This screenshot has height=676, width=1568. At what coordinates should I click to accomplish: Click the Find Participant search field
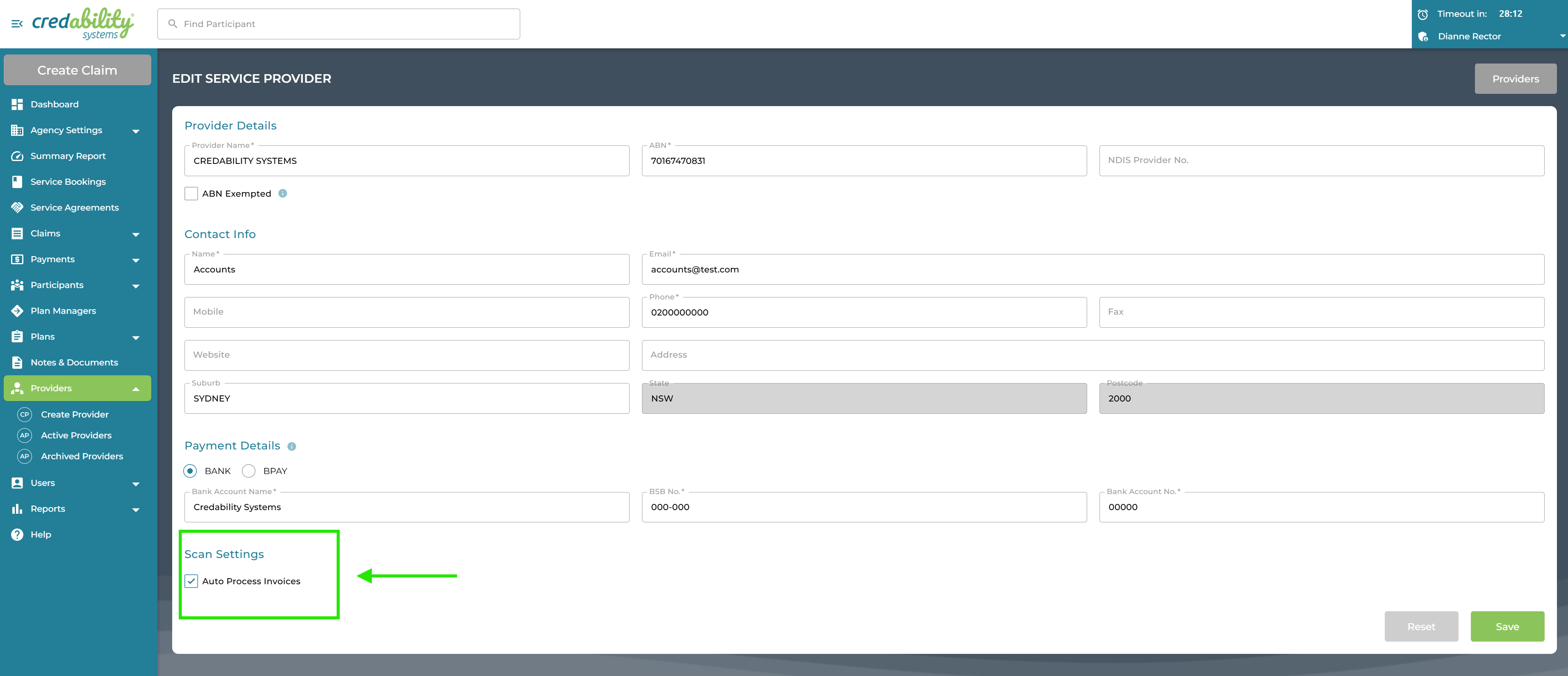tap(339, 24)
